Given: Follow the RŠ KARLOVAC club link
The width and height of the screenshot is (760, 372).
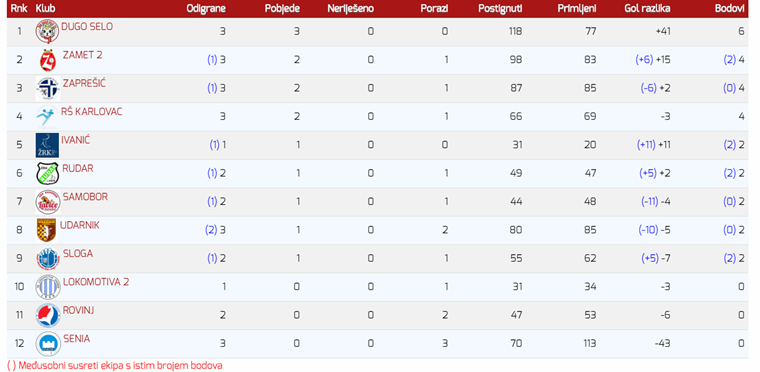Looking at the screenshot, I should point(92,112).
